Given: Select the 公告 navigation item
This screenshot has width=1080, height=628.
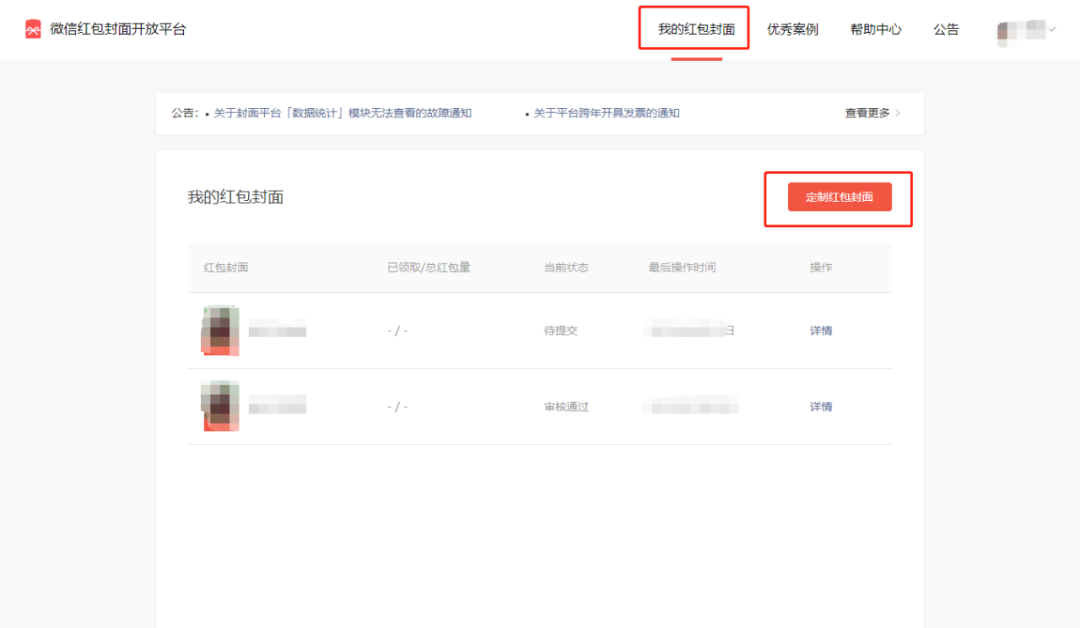Looking at the screenshot, I should [945, 29].
